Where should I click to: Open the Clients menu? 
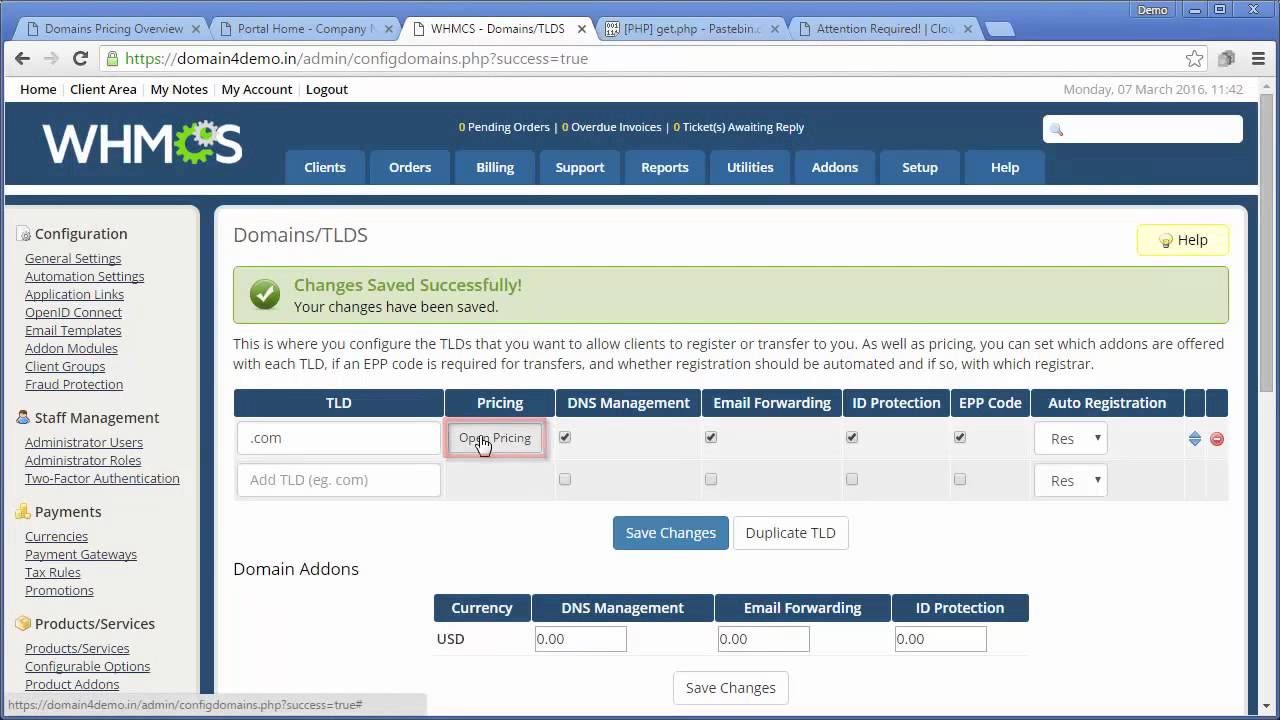tap(325, 167)
